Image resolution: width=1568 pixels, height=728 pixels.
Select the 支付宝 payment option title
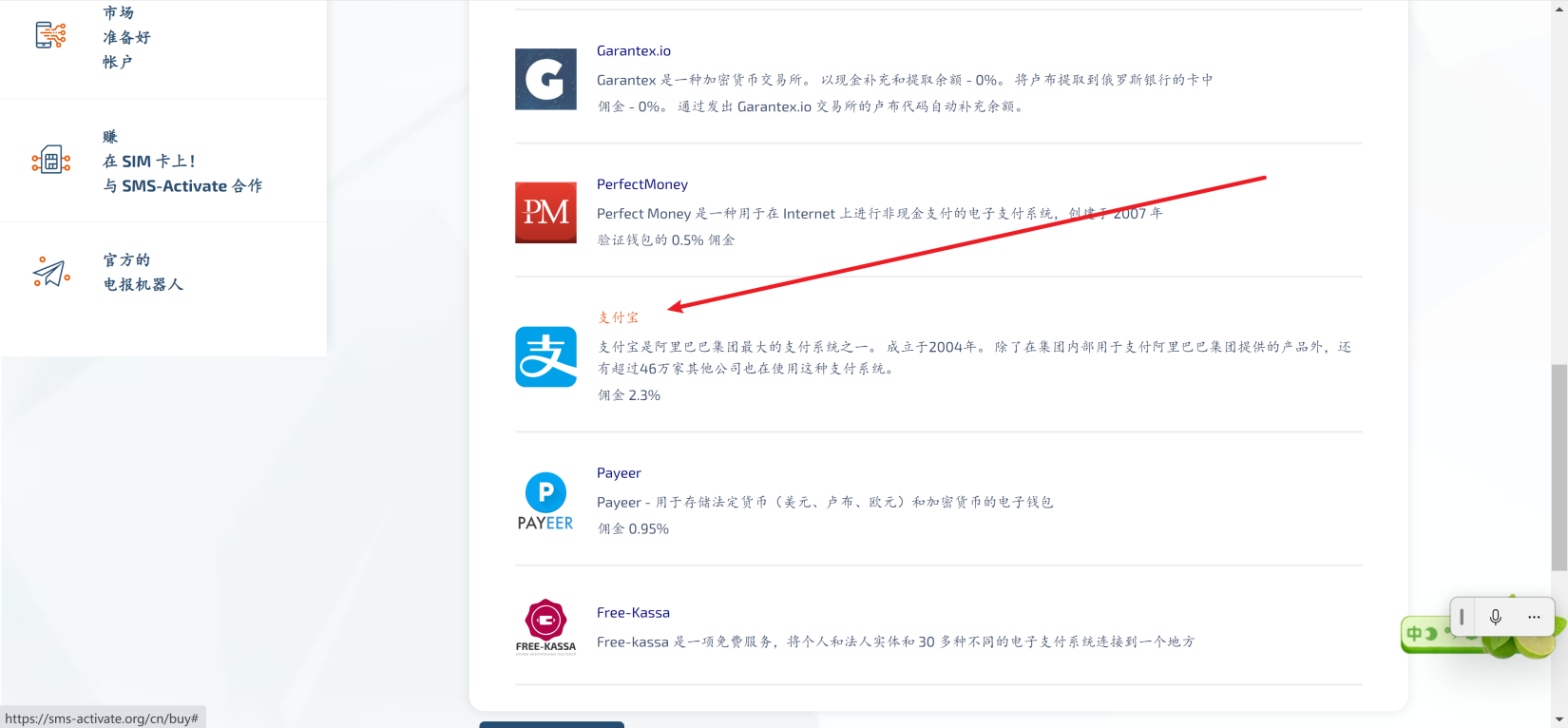(x=619, y=317)
